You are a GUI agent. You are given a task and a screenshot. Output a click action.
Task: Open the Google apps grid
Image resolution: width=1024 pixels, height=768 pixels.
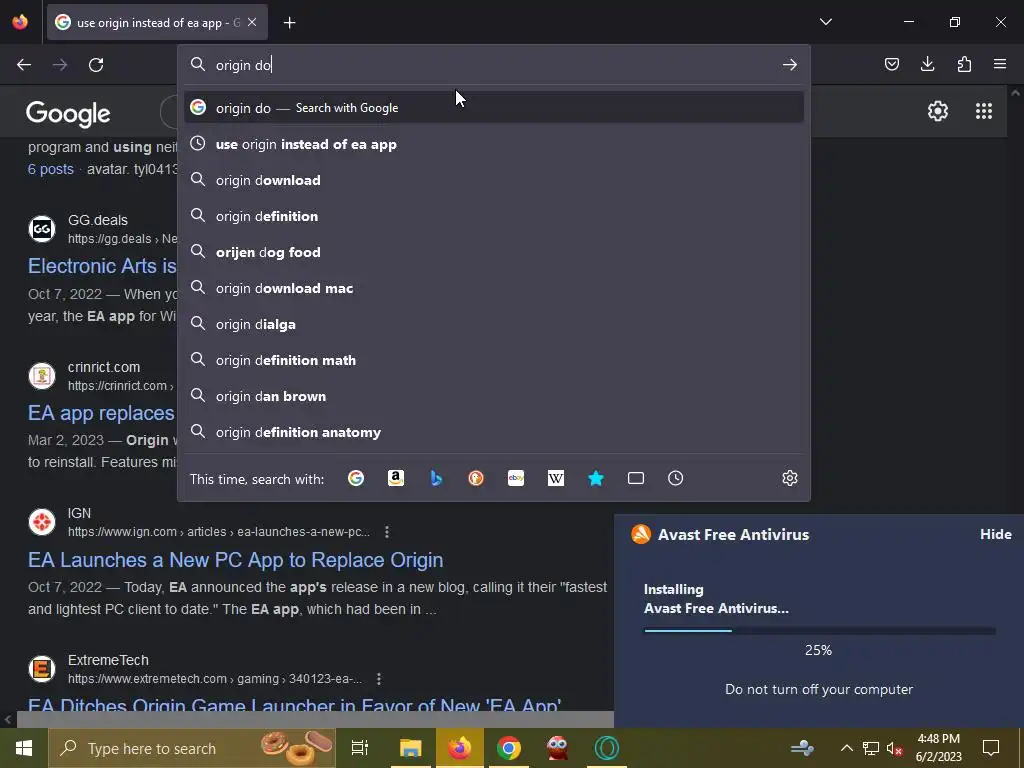pos(984,111)
